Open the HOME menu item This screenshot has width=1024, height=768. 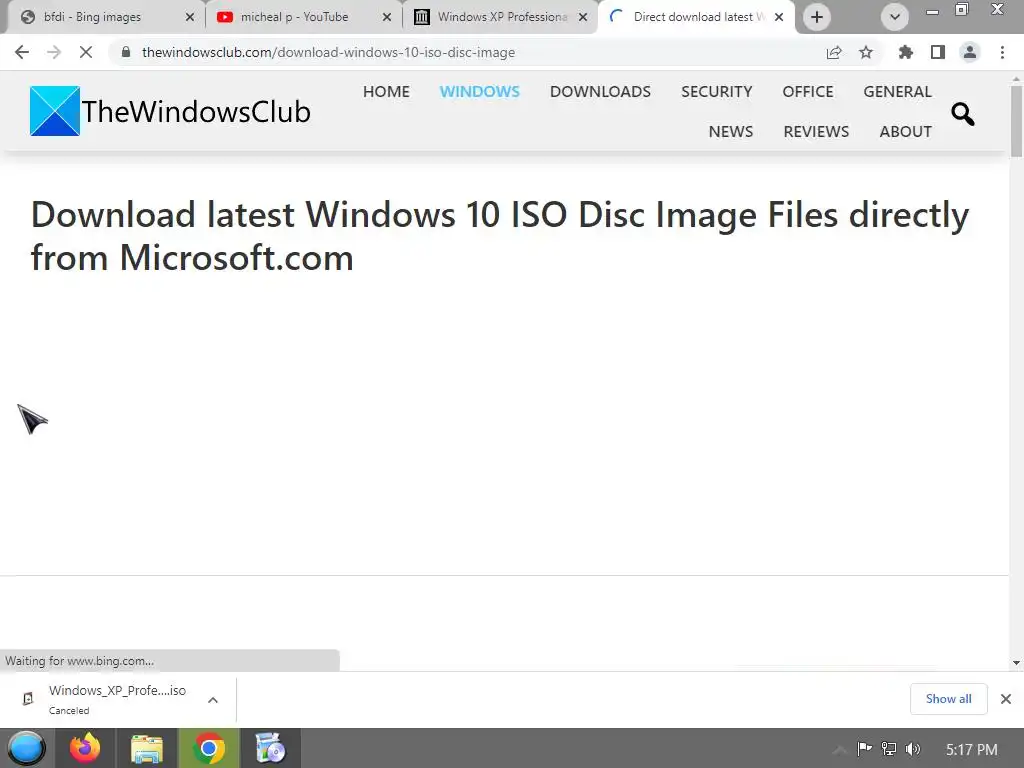(x=386, y=91)
